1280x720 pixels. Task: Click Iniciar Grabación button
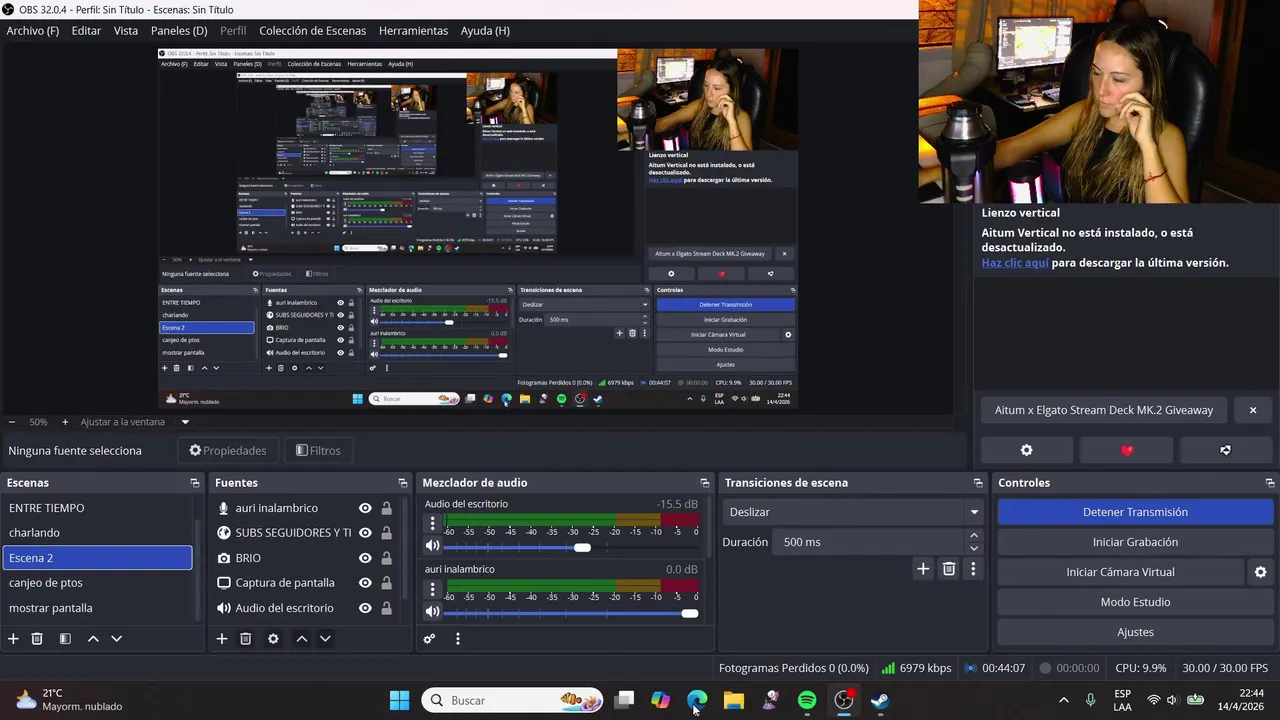click(1135, 542)
